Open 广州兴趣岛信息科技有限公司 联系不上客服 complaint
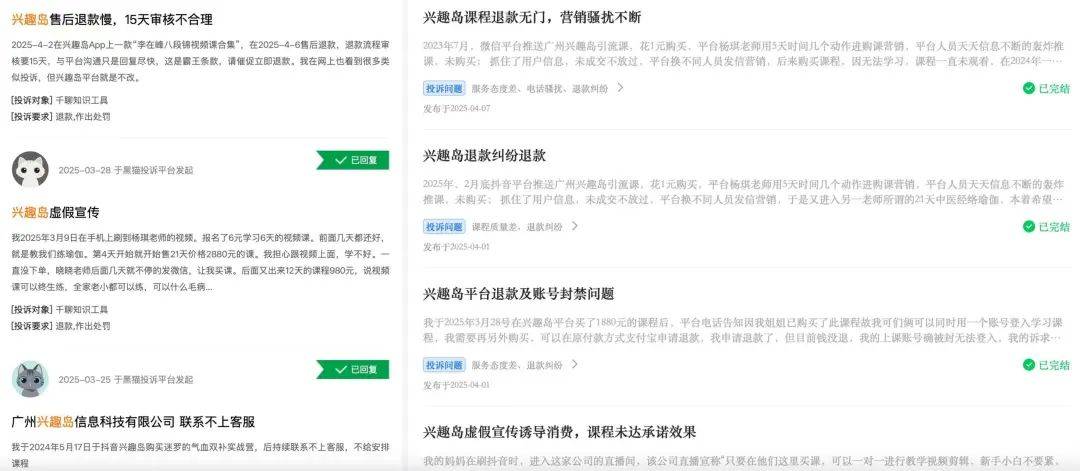 coord(134,421)
